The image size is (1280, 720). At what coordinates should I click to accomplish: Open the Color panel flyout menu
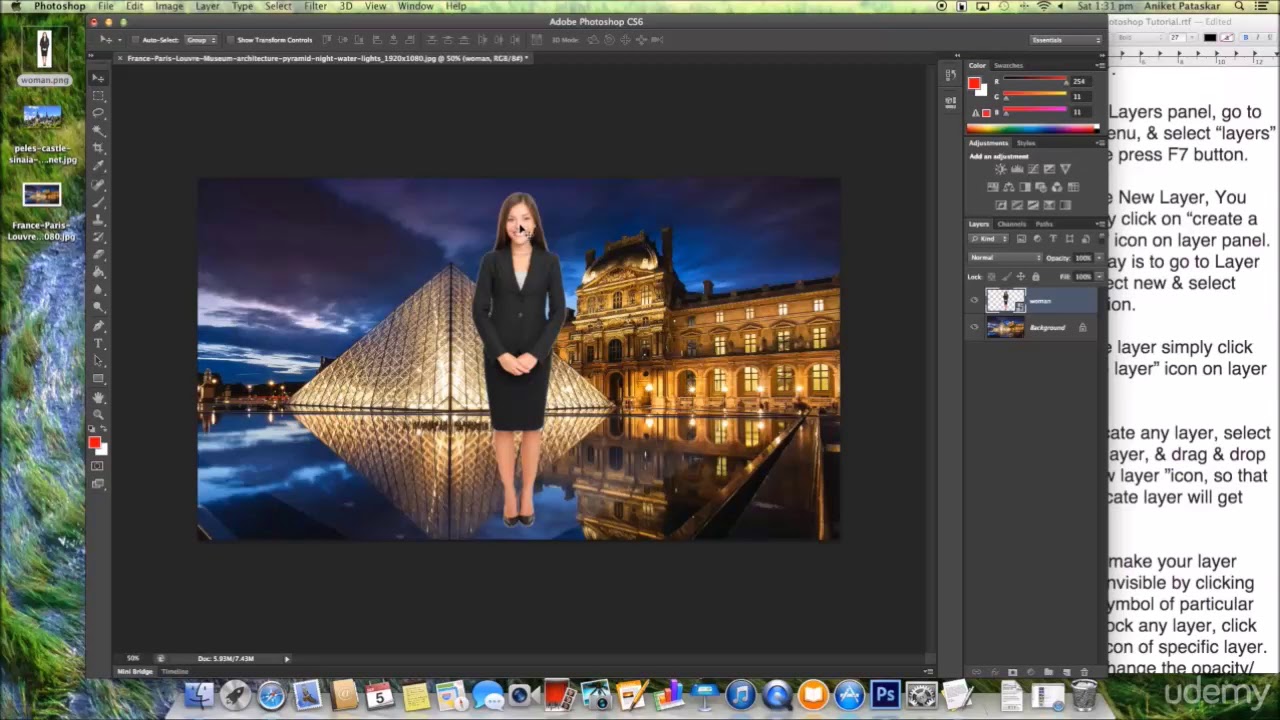(1099, 66)
